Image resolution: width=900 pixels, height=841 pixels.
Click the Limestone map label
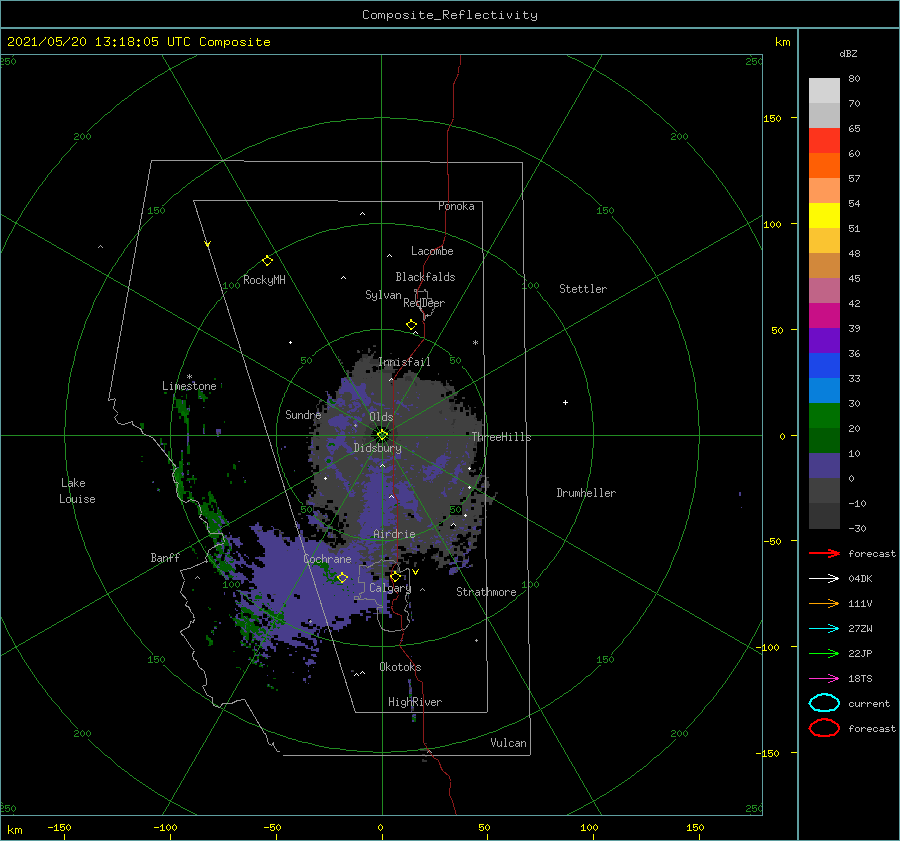[189, 386]
